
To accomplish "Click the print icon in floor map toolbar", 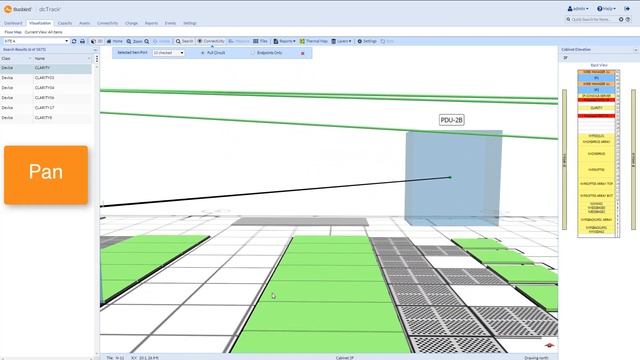I will pyautogui.click(x=82, y=41).
